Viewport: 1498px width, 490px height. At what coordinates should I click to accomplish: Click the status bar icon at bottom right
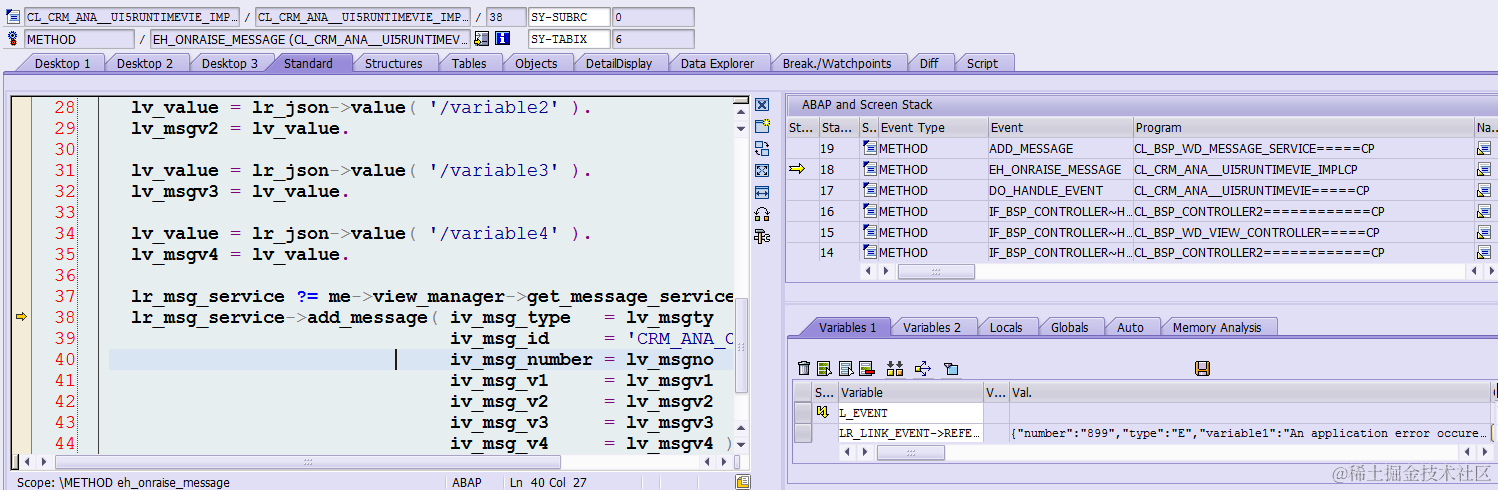pos(743,482)
